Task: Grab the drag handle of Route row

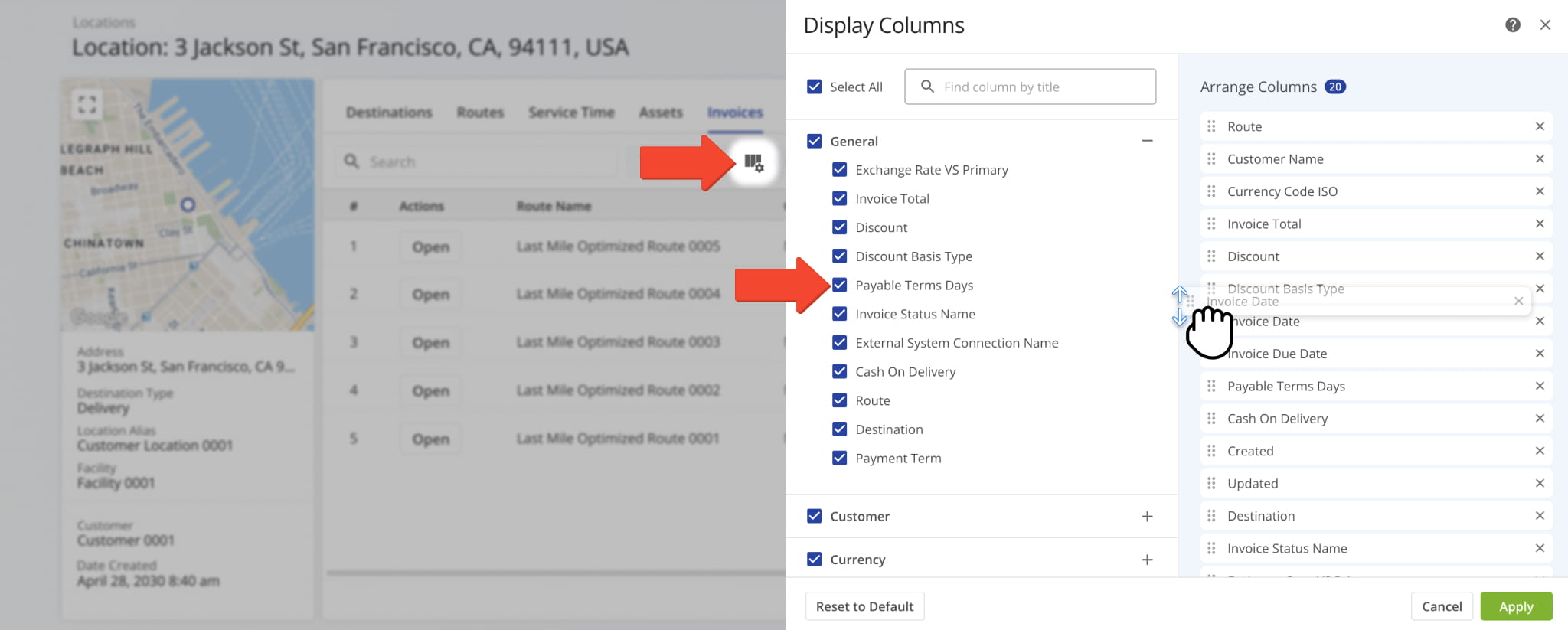Action: coord(1211,126)
